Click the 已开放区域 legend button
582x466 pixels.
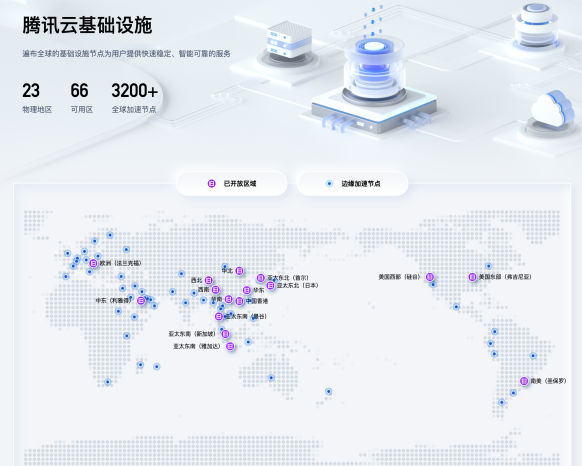coord(232,183)
